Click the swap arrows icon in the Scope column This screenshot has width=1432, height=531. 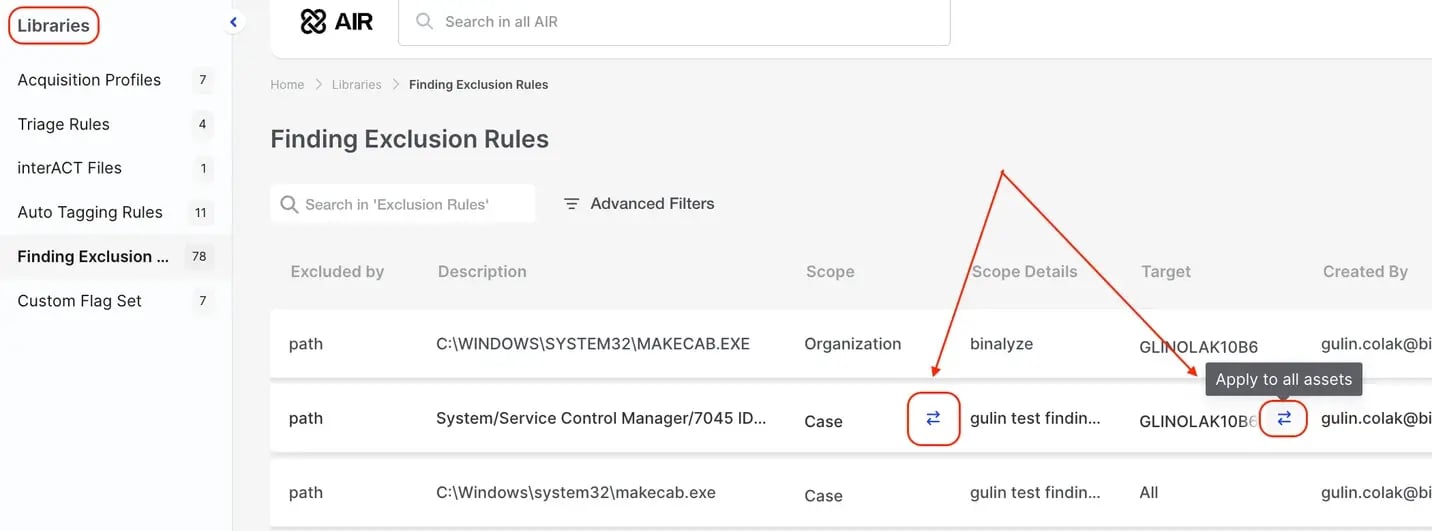[x=933, y=419]
